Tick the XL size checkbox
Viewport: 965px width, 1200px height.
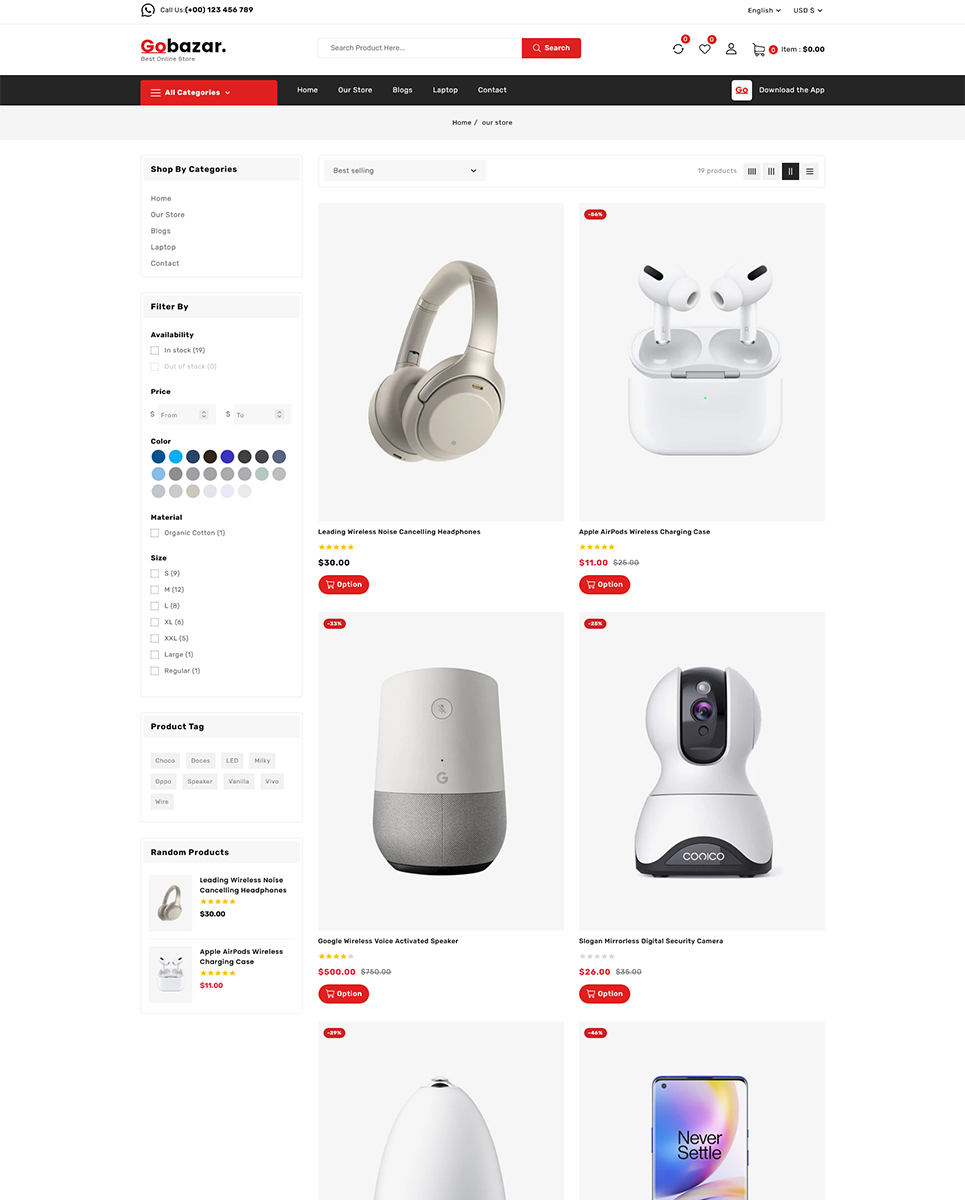[x=155, y=622]
